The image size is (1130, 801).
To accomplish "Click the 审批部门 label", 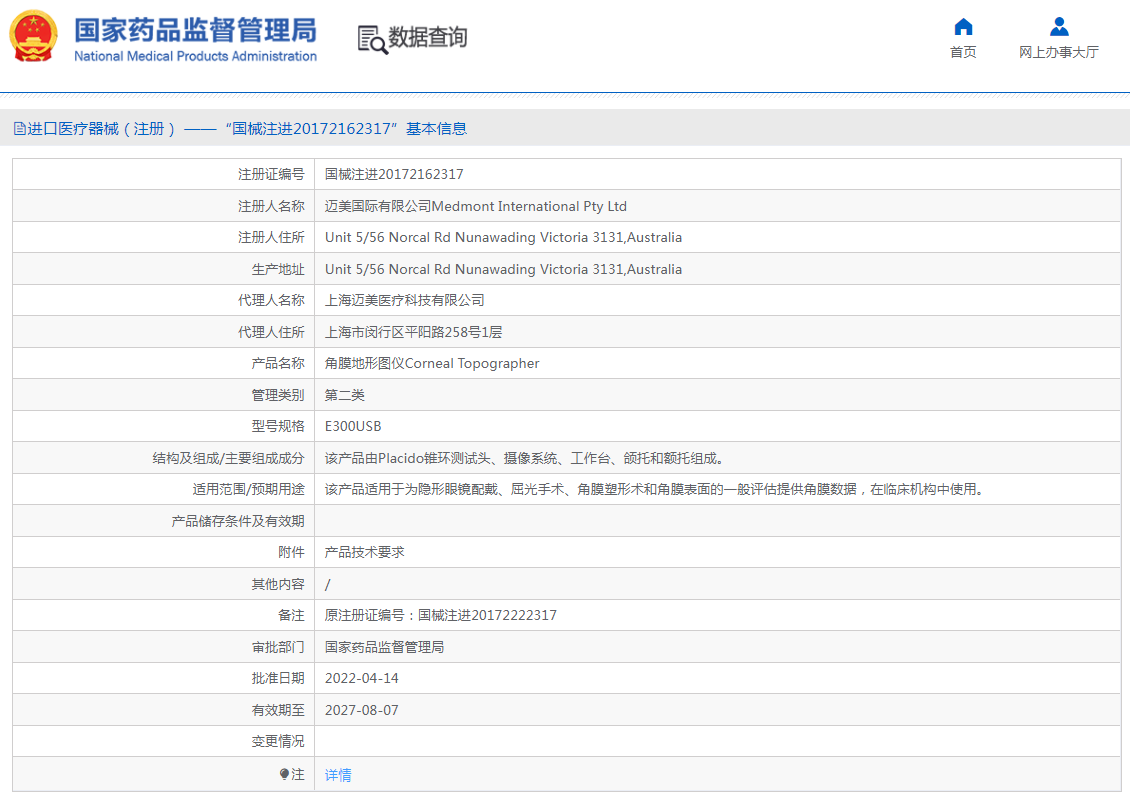I will click(277, 647).
